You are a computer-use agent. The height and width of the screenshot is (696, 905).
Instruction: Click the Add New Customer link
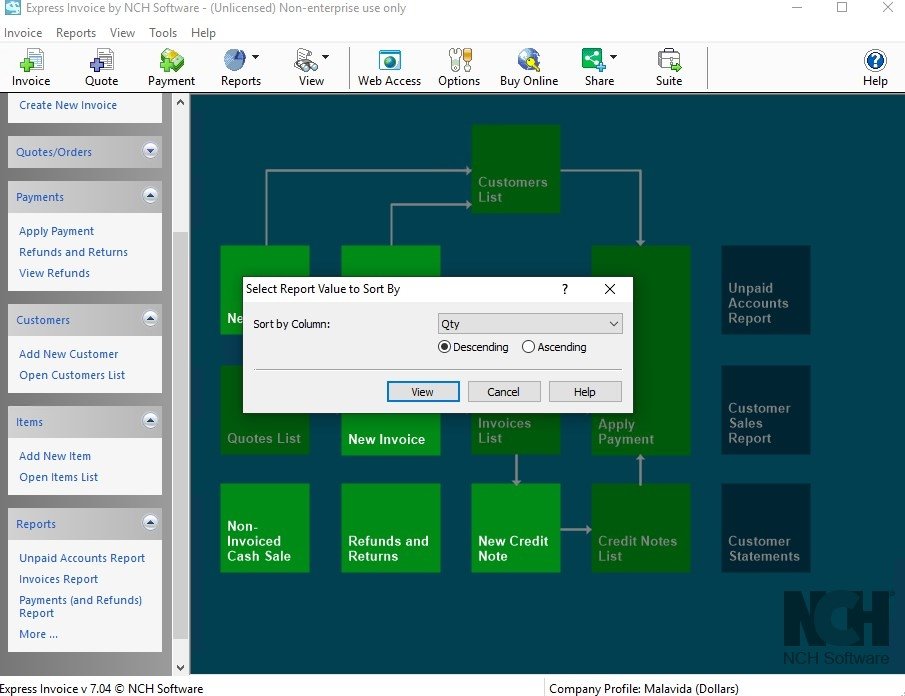[x=69, y=354]
